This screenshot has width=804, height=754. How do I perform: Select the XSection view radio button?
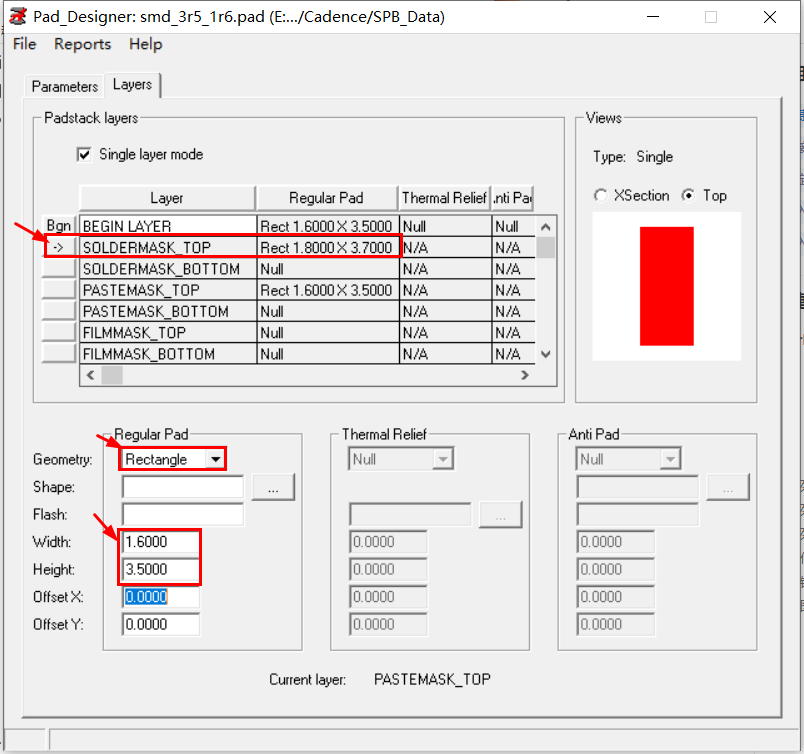[602, 196]
